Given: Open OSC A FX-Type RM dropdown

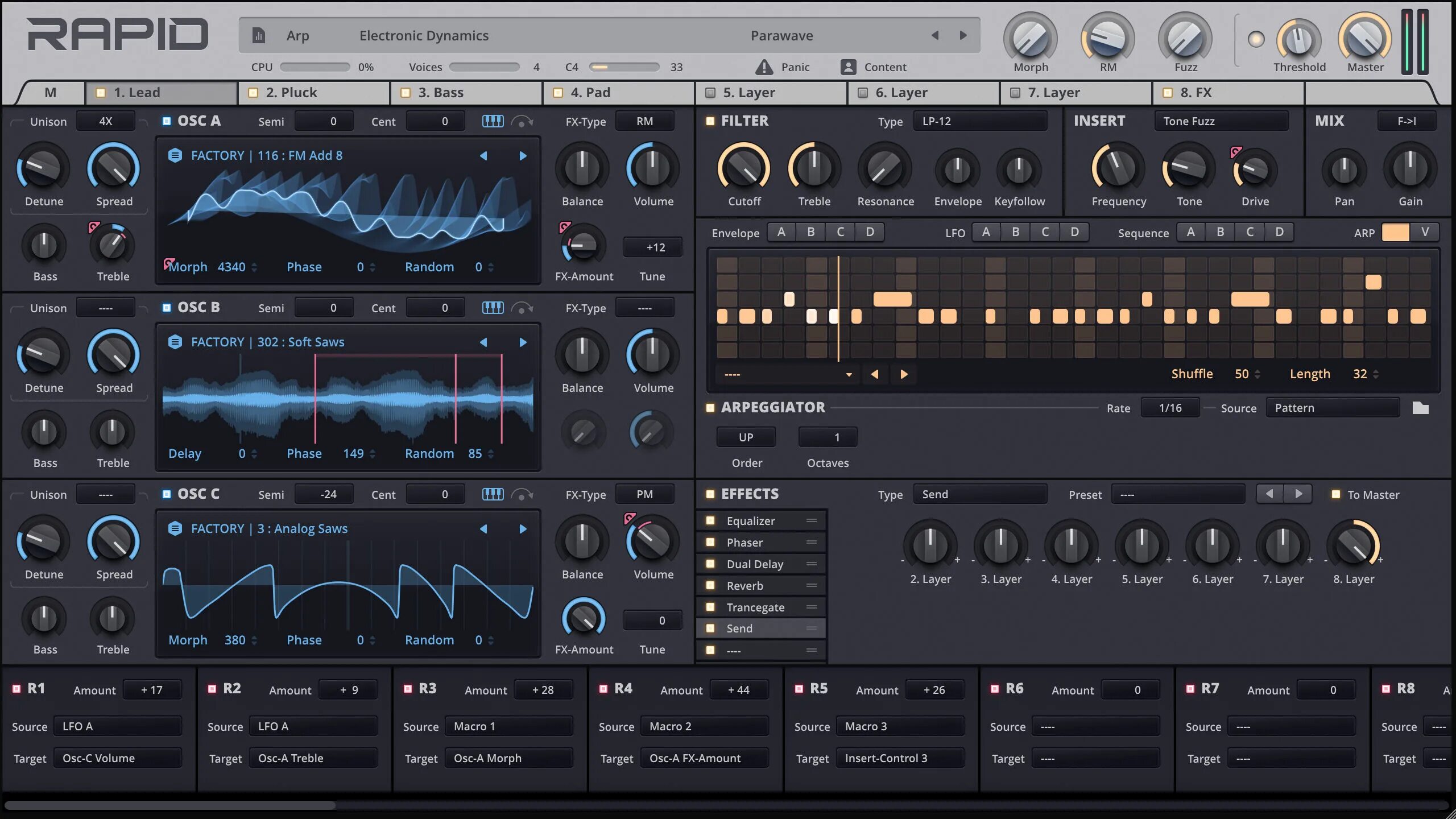Looking at the screenshot, I should click(645, 121).
